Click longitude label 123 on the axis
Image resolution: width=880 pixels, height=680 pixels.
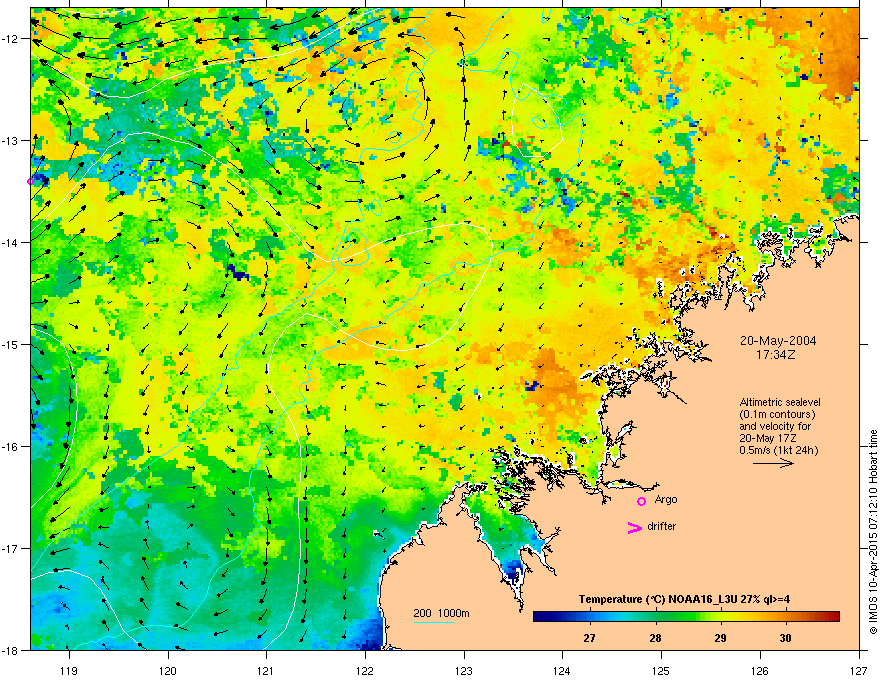[464, 670]
